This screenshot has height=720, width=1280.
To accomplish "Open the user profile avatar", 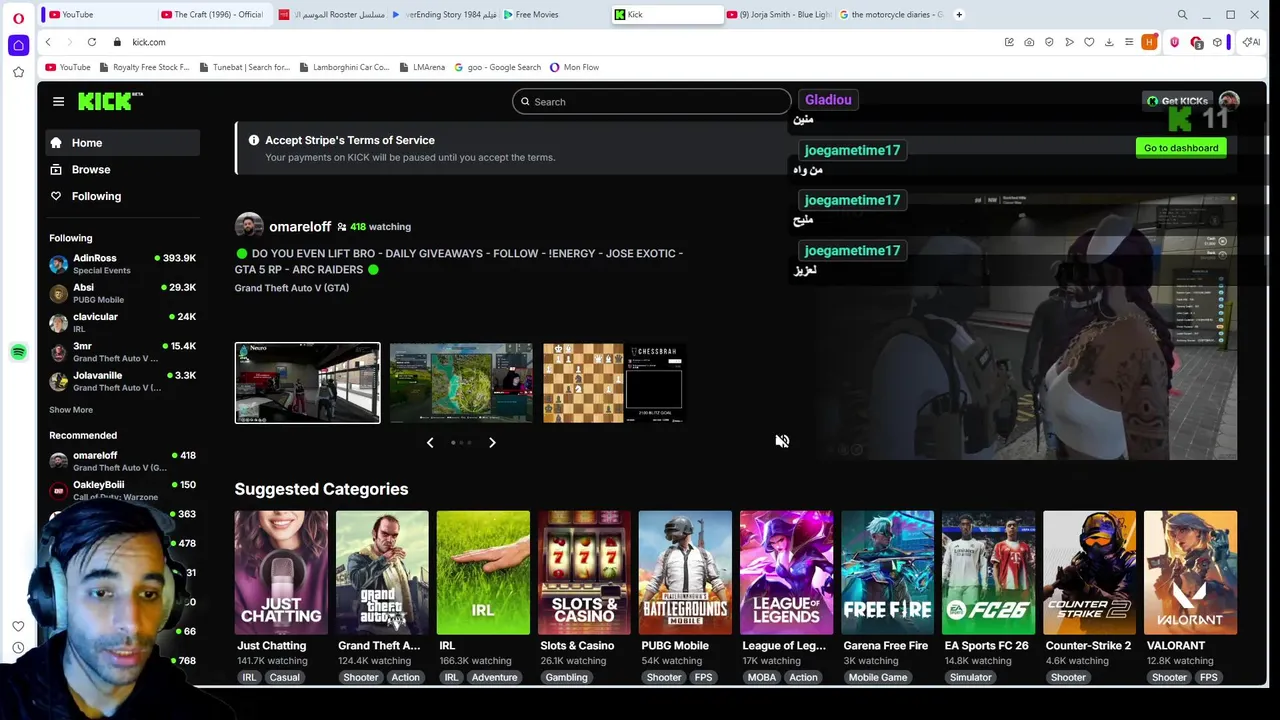I will pyautogui.click(x=1229, y=100).
